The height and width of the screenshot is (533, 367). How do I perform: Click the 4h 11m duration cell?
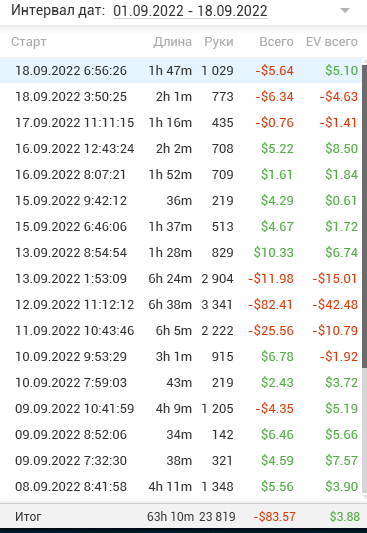click(x=170, y=486)
